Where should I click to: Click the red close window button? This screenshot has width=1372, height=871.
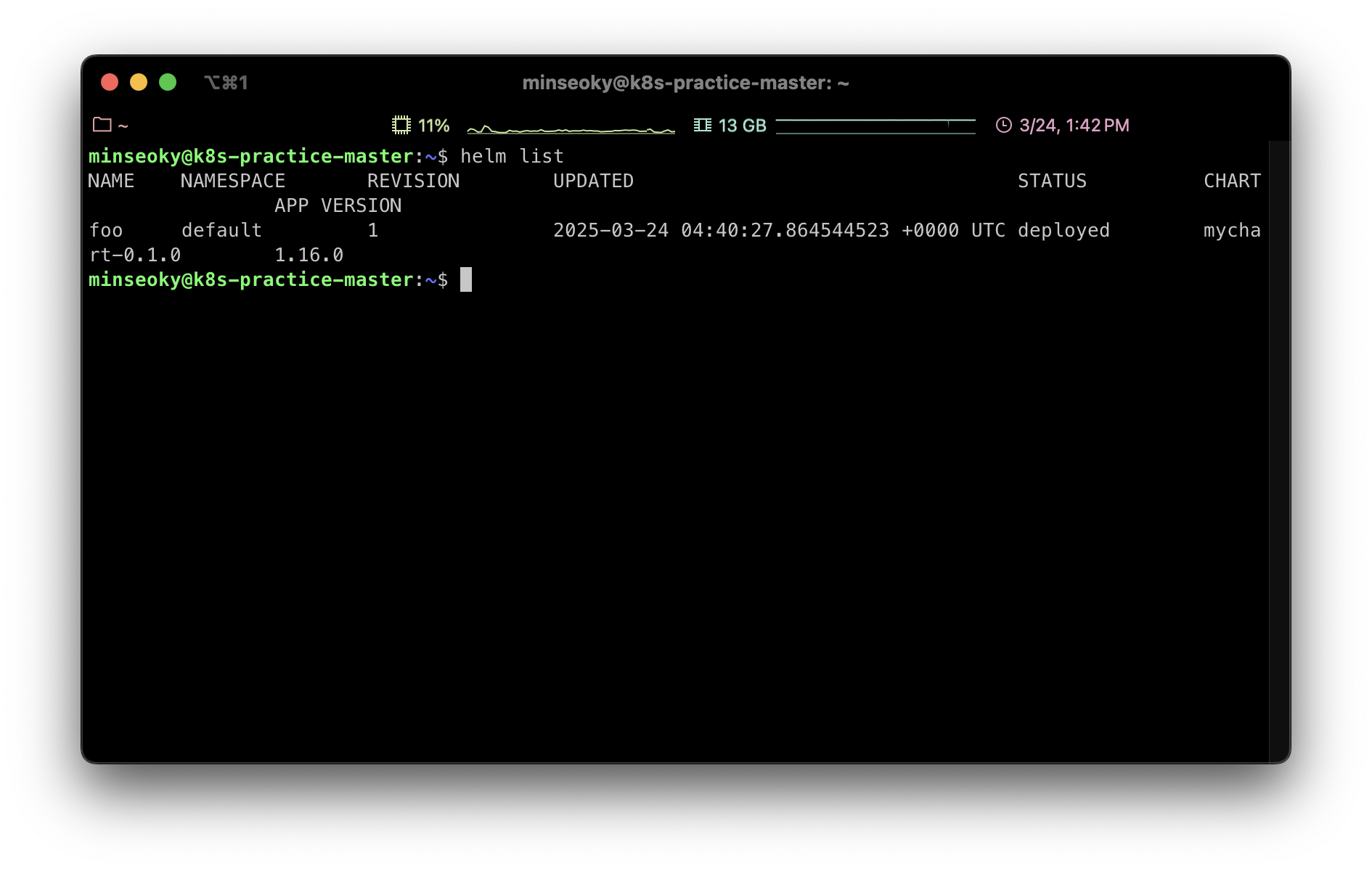click(x=110, y=82)
